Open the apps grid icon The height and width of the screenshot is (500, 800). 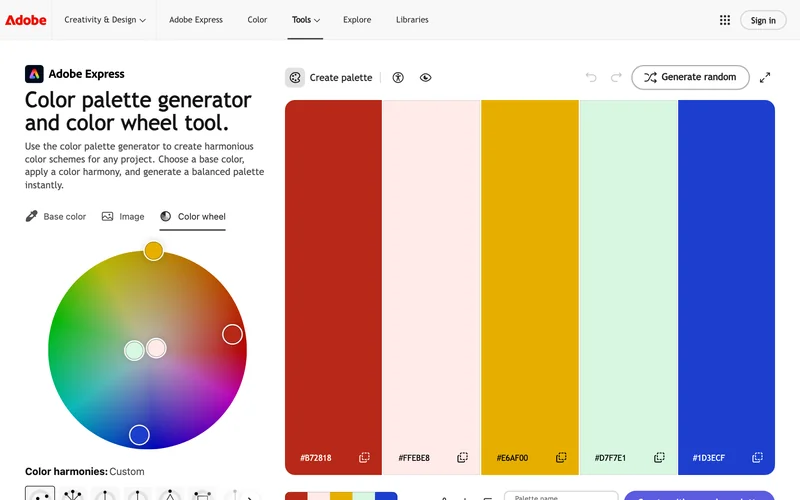coord(724,20)
